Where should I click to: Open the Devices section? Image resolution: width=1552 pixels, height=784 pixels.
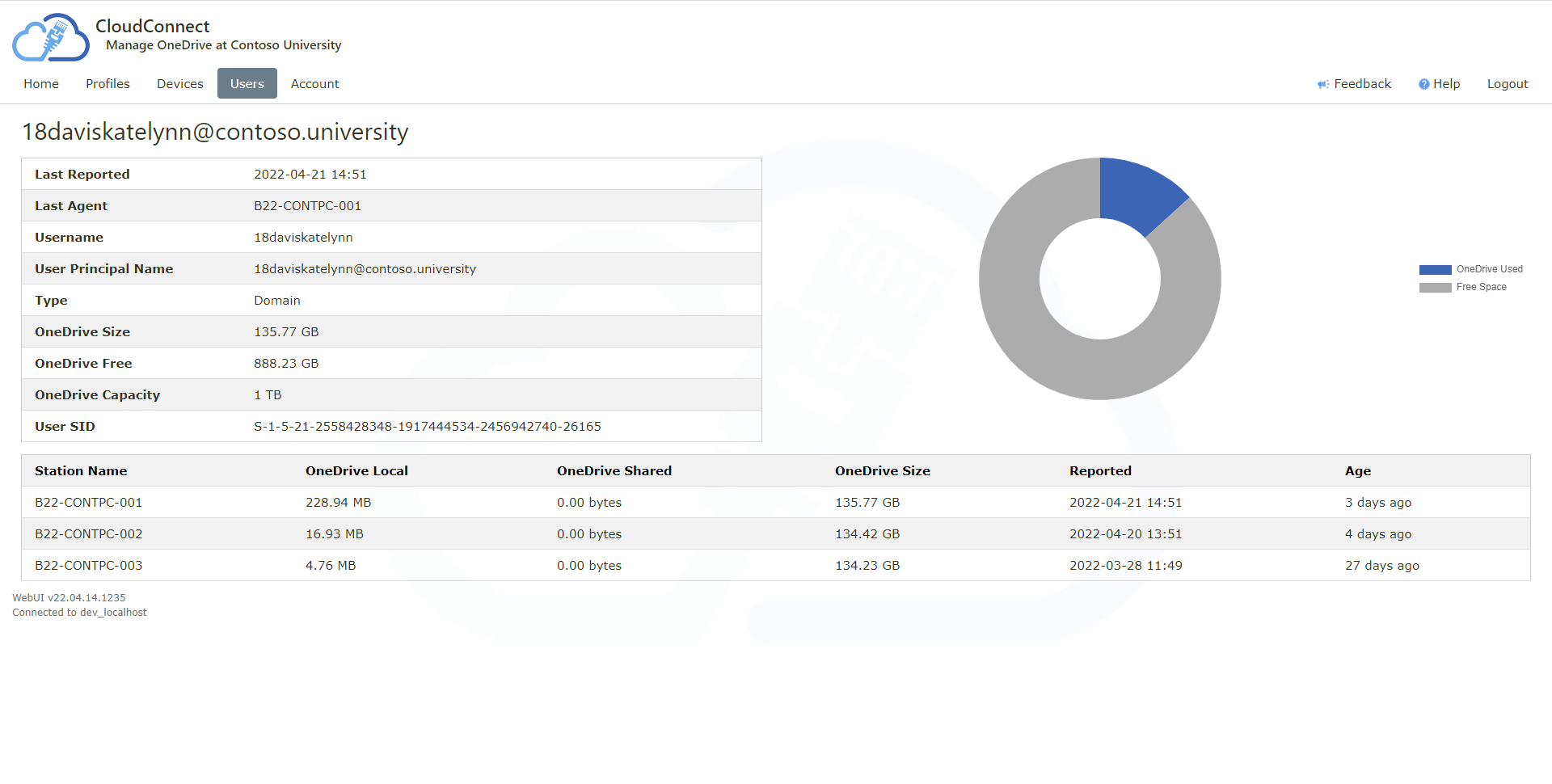click(x=179, y=84)
